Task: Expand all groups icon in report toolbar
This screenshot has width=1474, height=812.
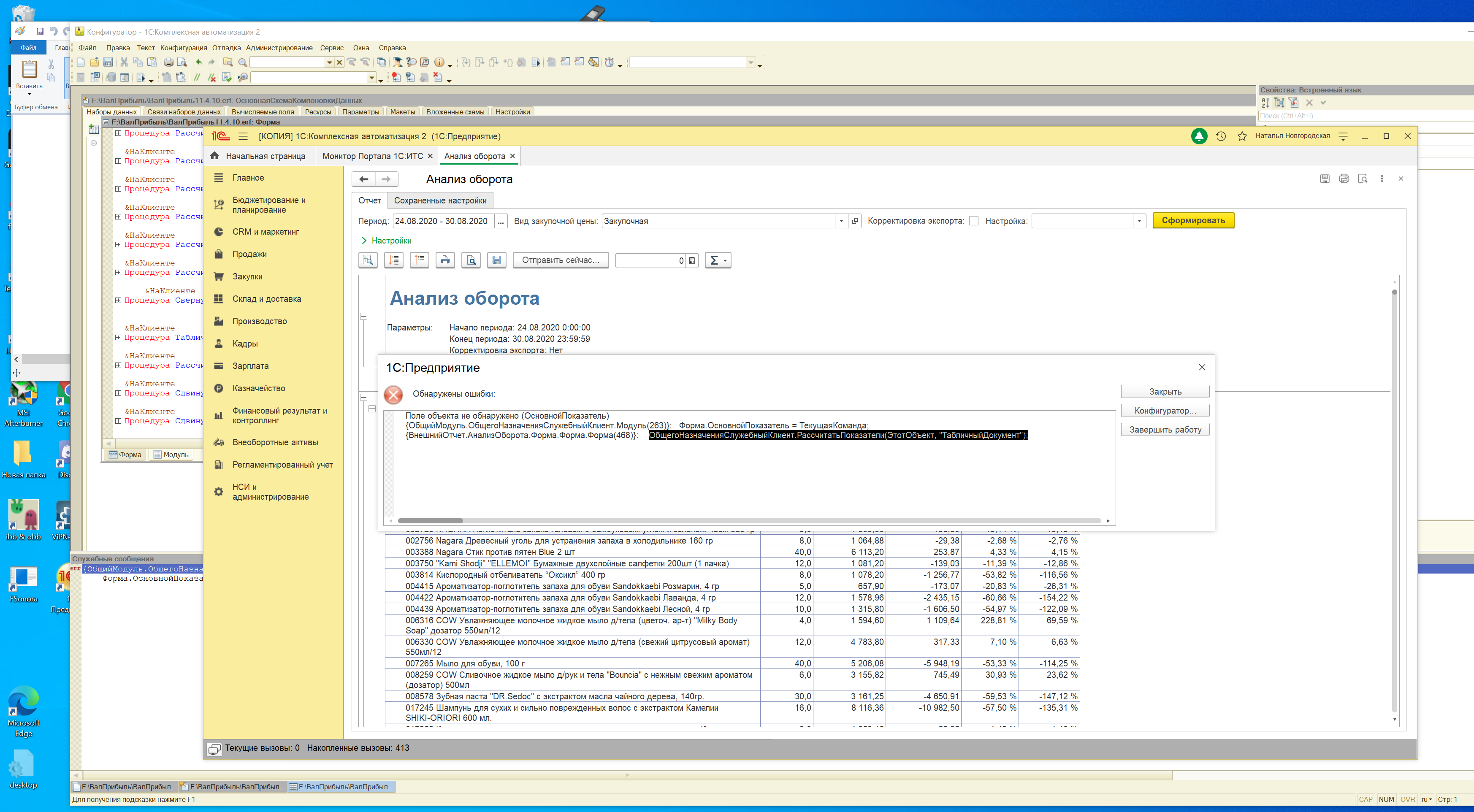Action: click(394, 260)
